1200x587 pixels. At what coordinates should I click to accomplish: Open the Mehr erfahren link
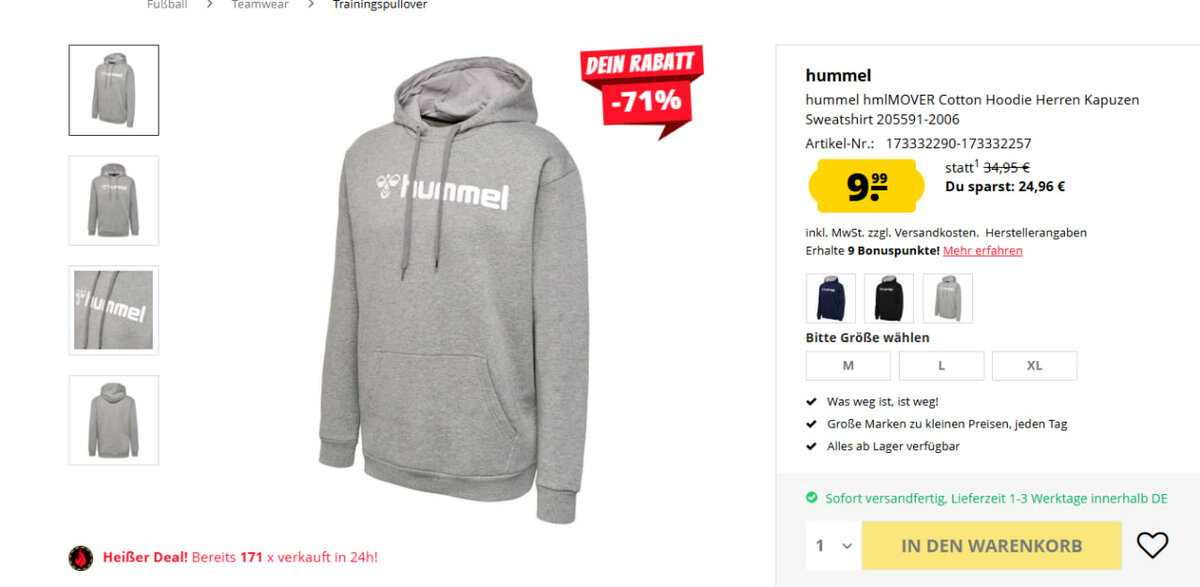[983, 251]
